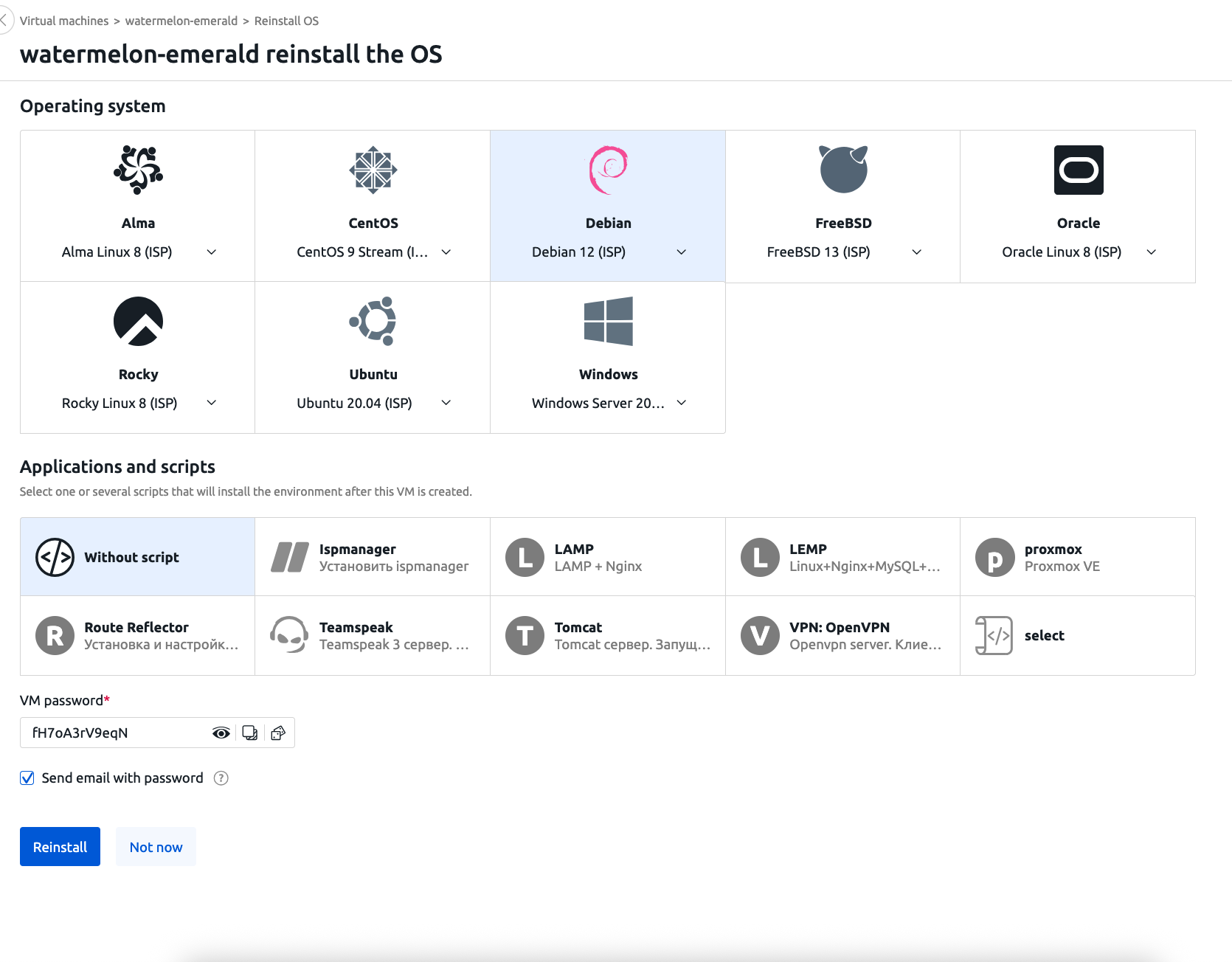Select the Proxmox VE description text

pyautogui.click(x=1062, y=567)
